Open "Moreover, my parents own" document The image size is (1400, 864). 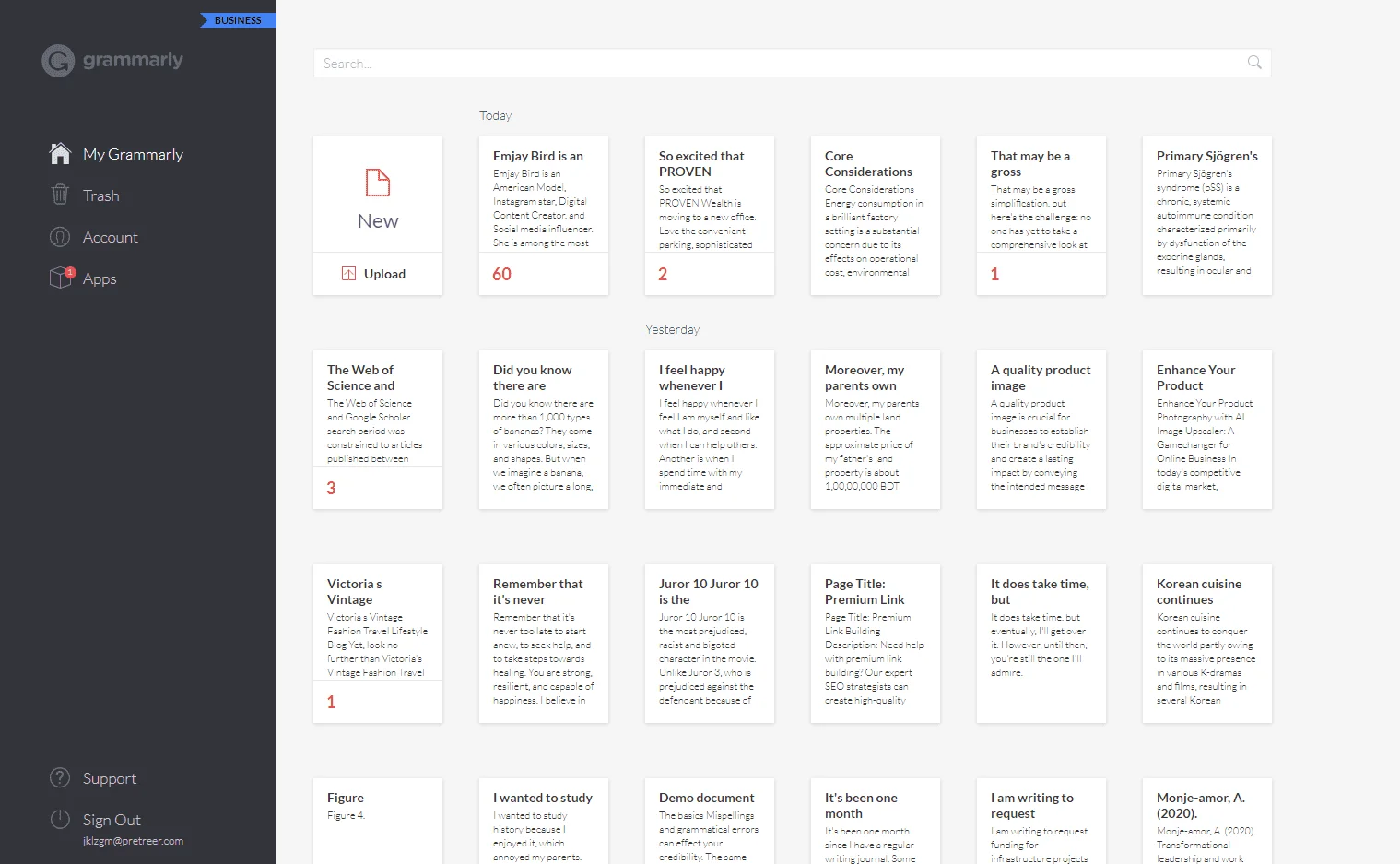(876, 430)
